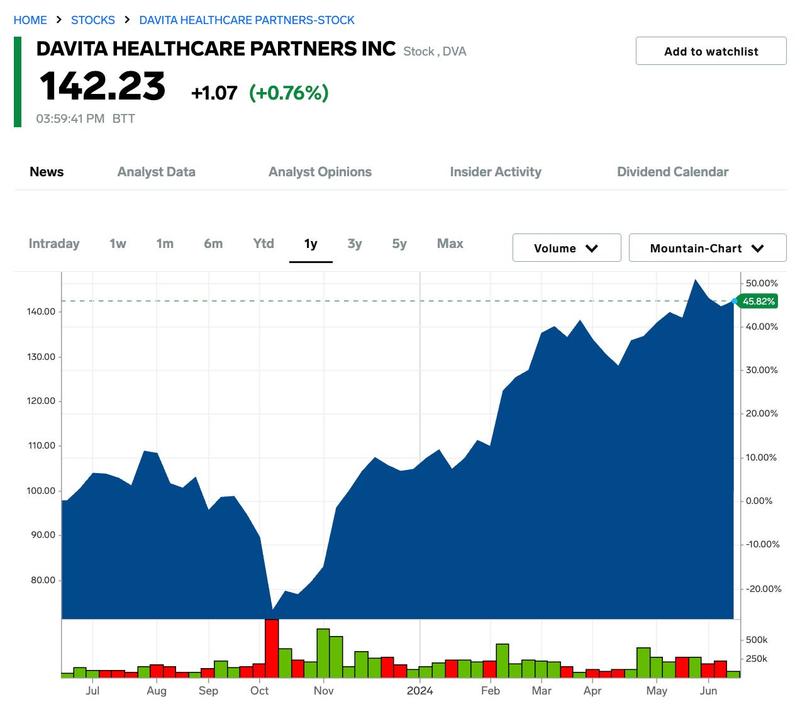Click the Add to watchlist button
The image size is (800, 706).
point(711,51)
